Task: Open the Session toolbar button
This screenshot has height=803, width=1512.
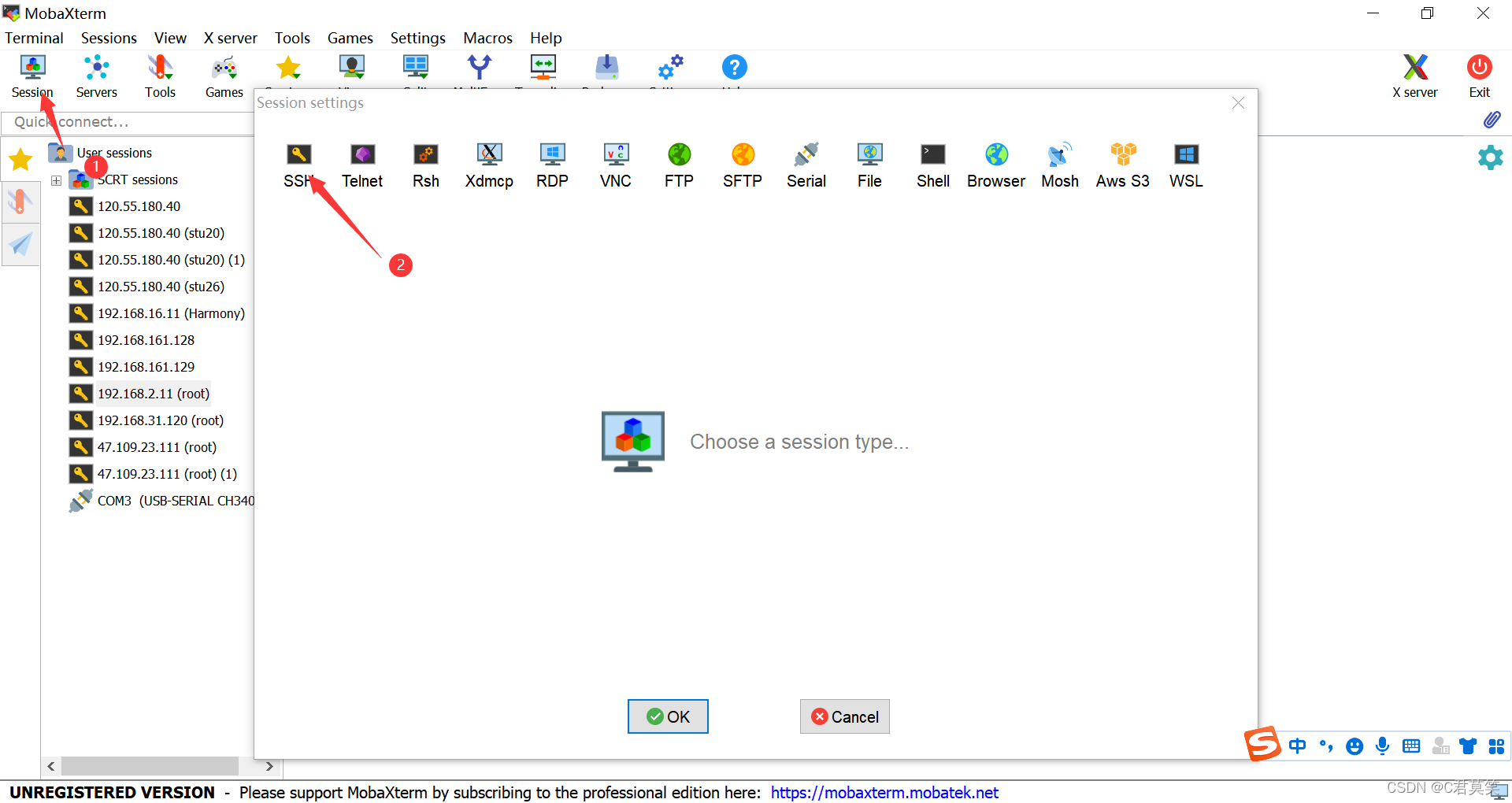Action: pos(32,76)
